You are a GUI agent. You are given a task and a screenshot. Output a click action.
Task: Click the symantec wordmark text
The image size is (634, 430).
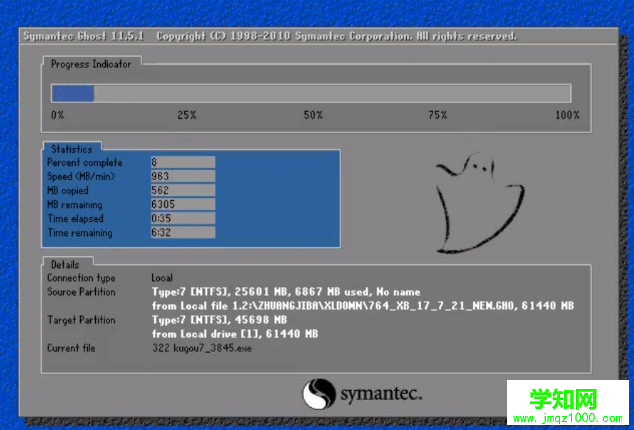pyautogui.click(x=381, y=394)
